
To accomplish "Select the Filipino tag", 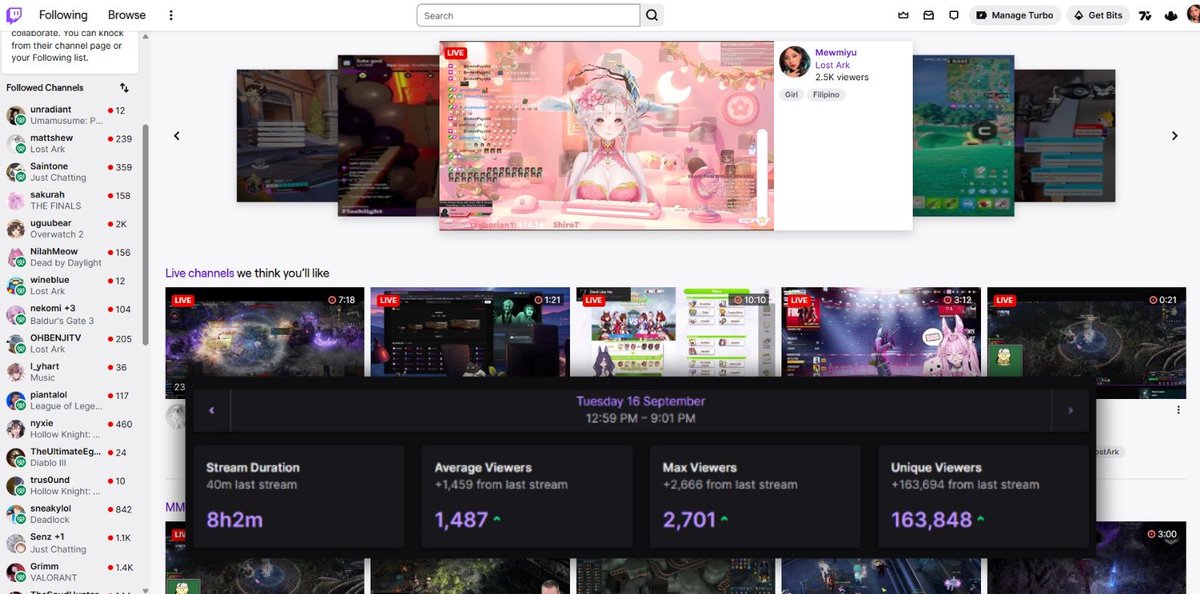I will tap(827, 95).
